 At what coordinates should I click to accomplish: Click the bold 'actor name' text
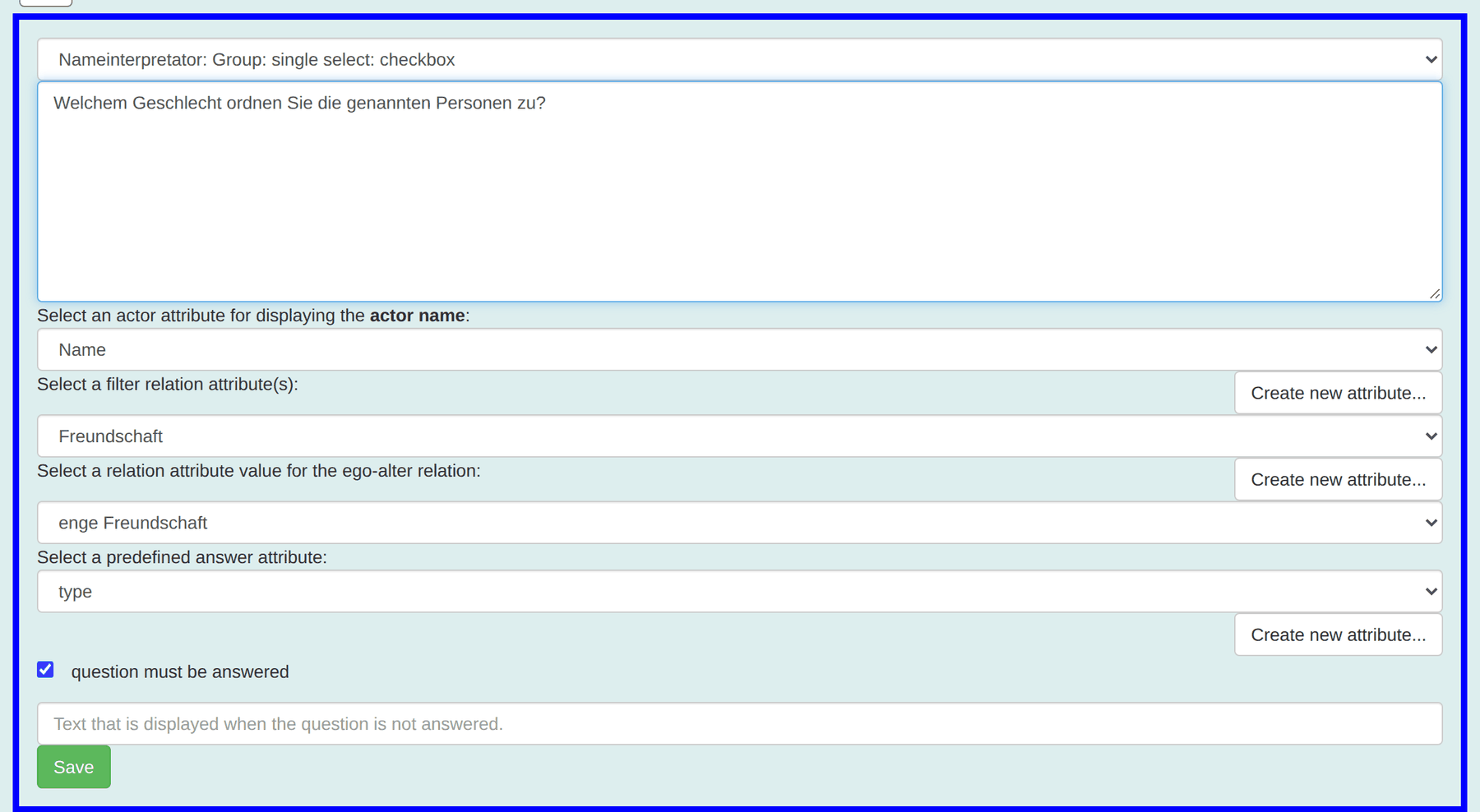coord(417,316)
